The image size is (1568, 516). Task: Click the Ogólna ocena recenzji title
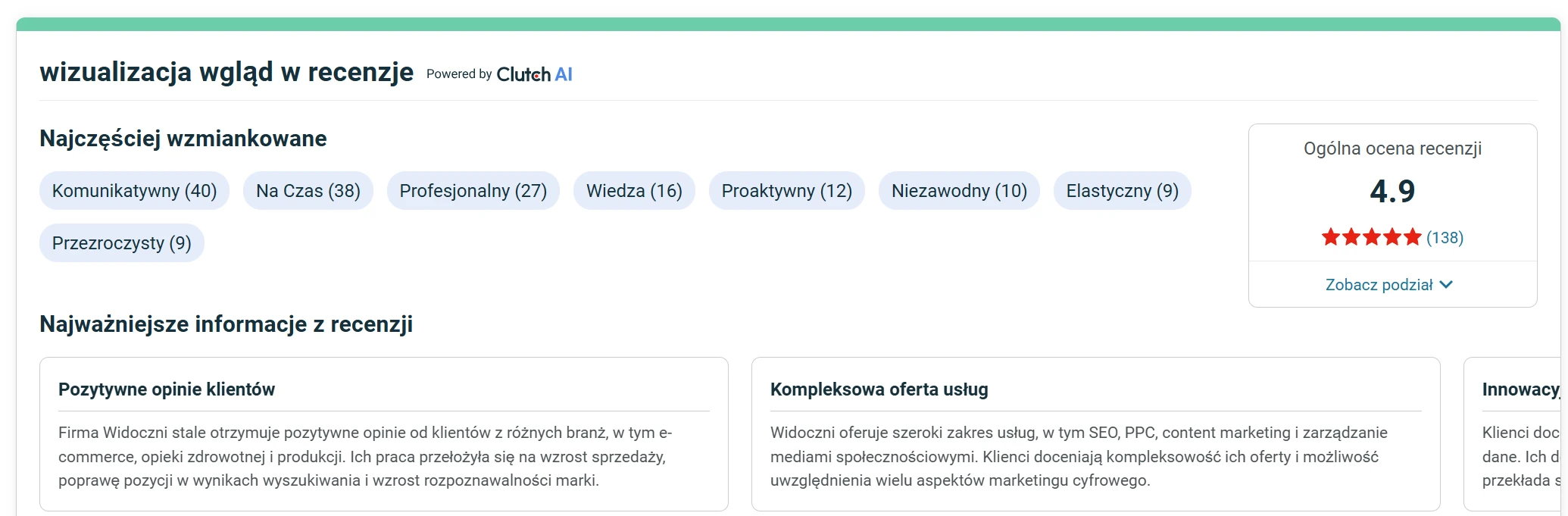pos(1392,149)
